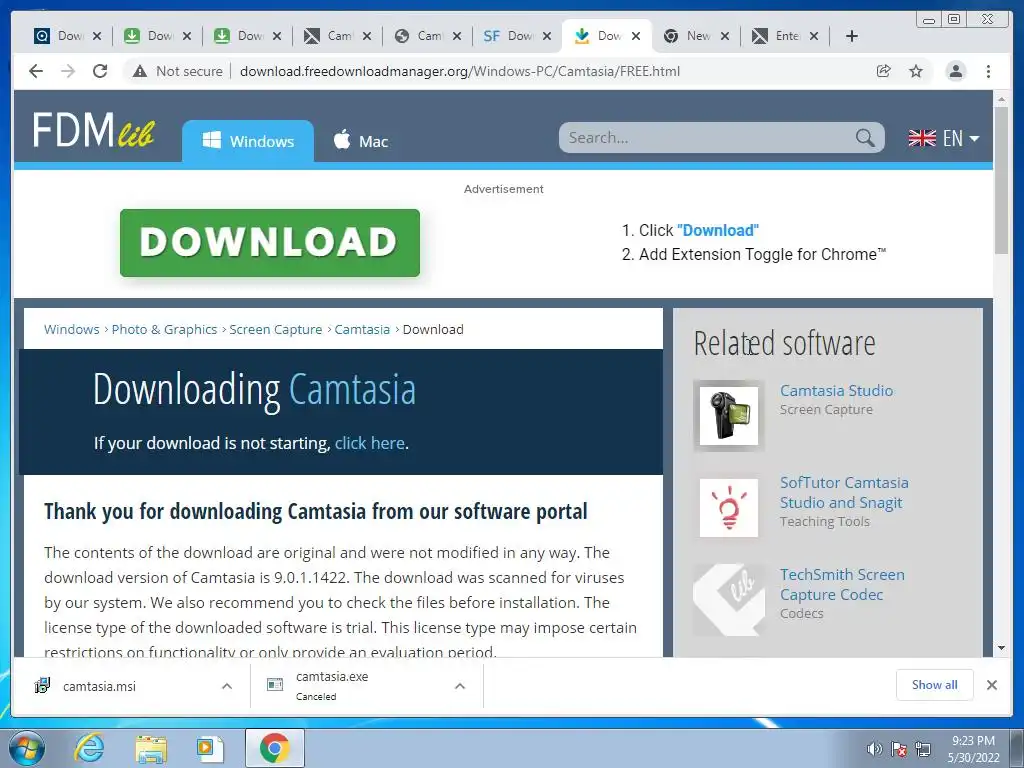Viewport: 1024px width, 768px height.
Task: Click the TechSmith Screen Capture Codec thumbnail
Action: point(729,600)
